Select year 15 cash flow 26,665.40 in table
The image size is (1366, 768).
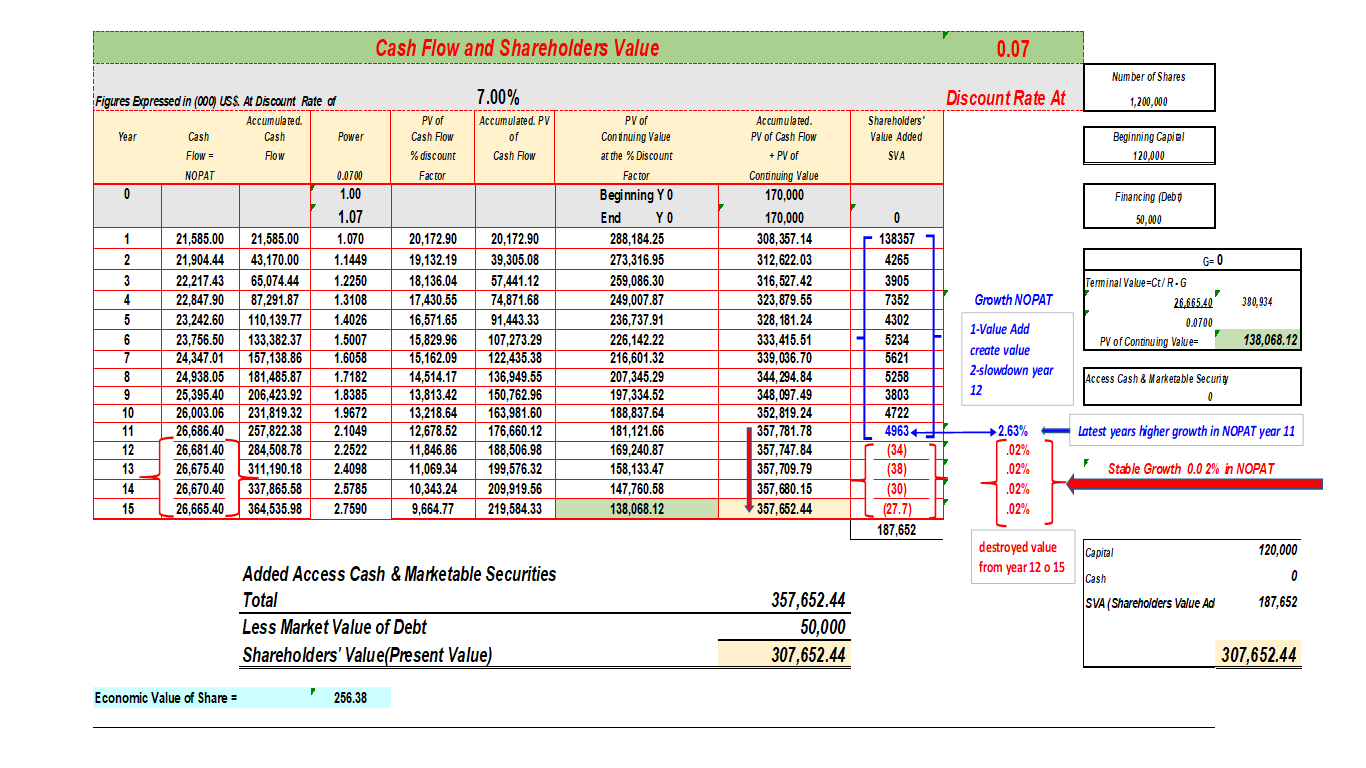pyautogui.click(x=200, y=509)
